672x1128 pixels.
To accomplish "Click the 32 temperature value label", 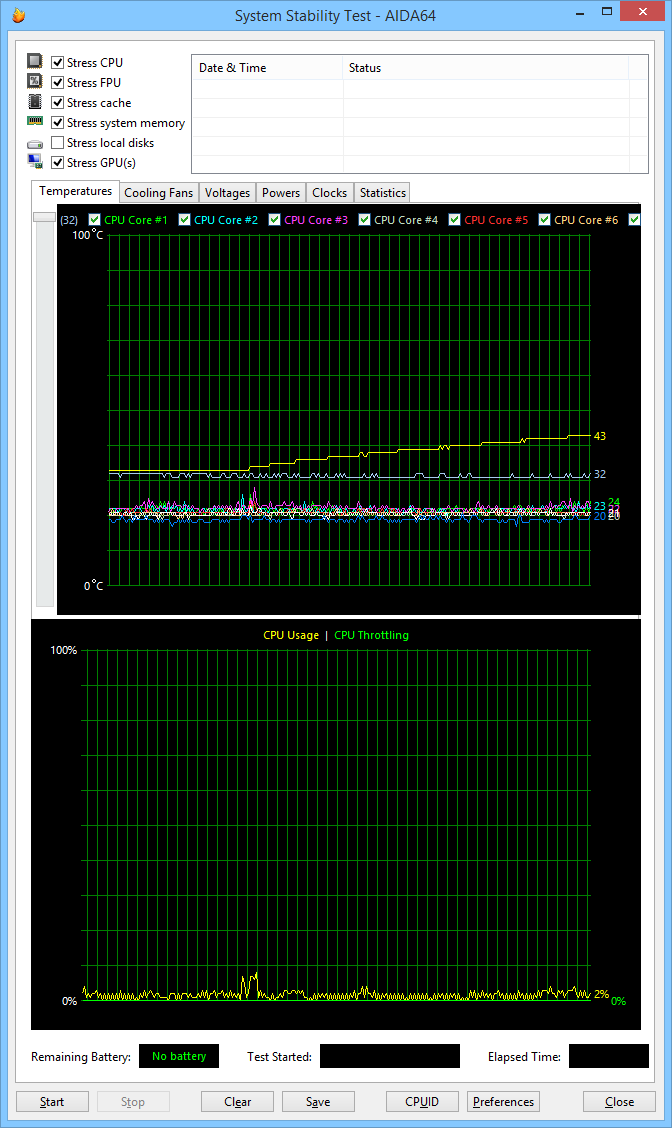I will point(599,474).
